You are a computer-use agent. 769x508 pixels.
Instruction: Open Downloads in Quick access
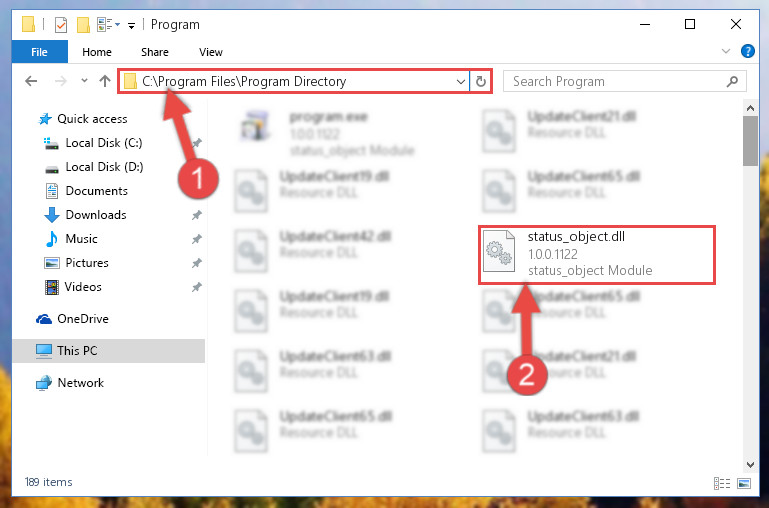click(96, 215)
